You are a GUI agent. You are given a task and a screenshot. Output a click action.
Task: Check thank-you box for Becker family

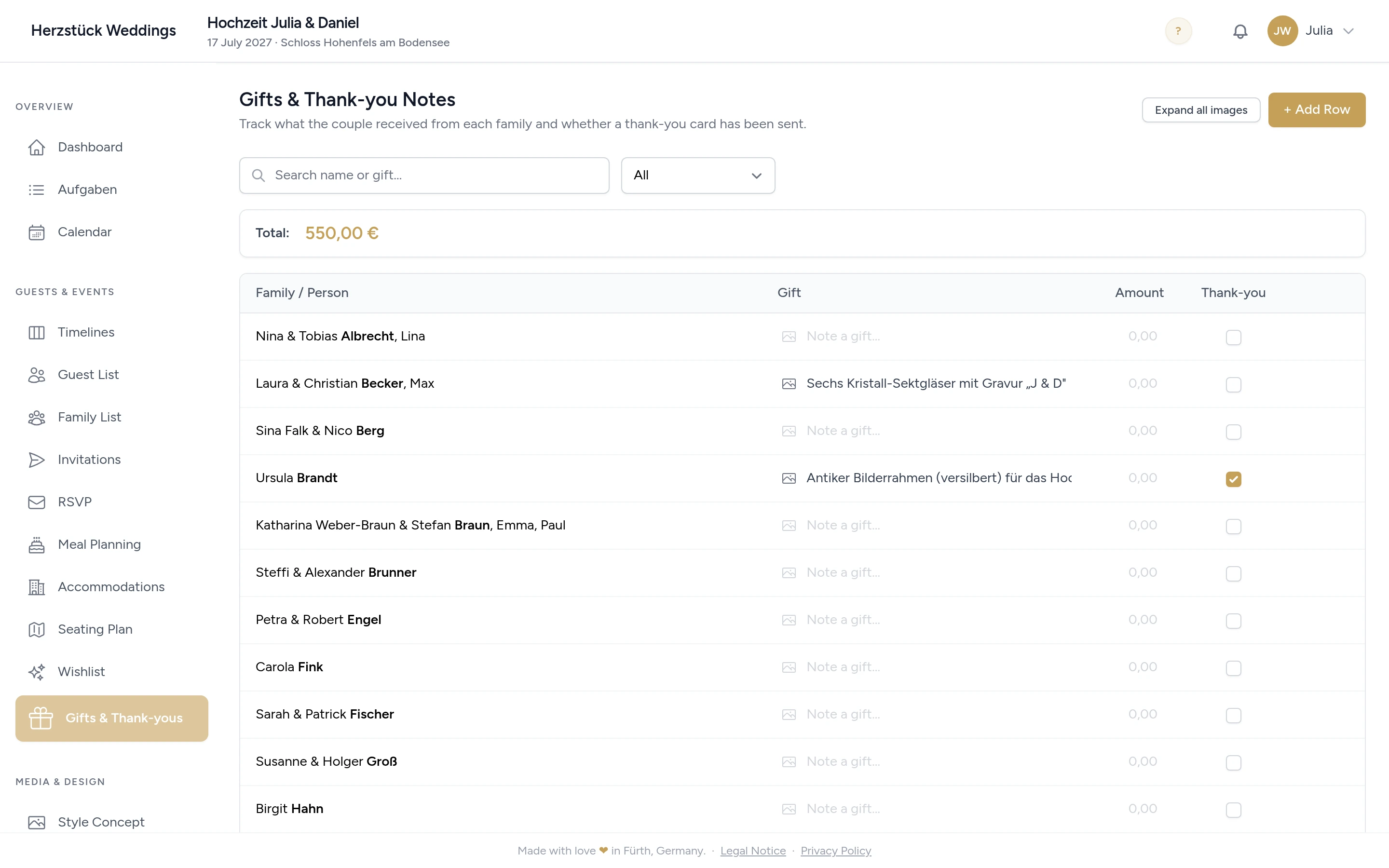pyautogui.click(x=1233, y=384)
